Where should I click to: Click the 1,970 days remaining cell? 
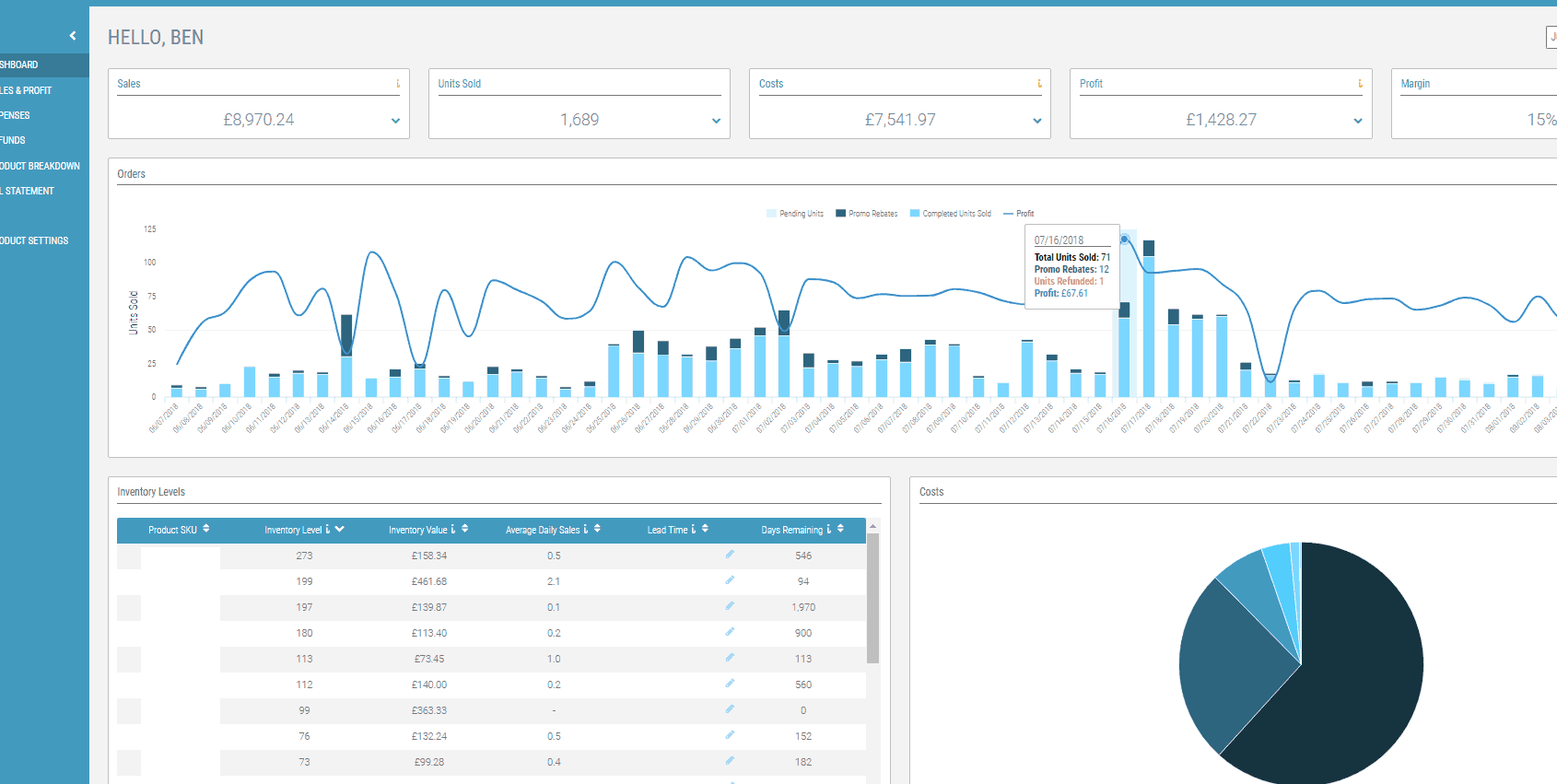coord(803,607)
